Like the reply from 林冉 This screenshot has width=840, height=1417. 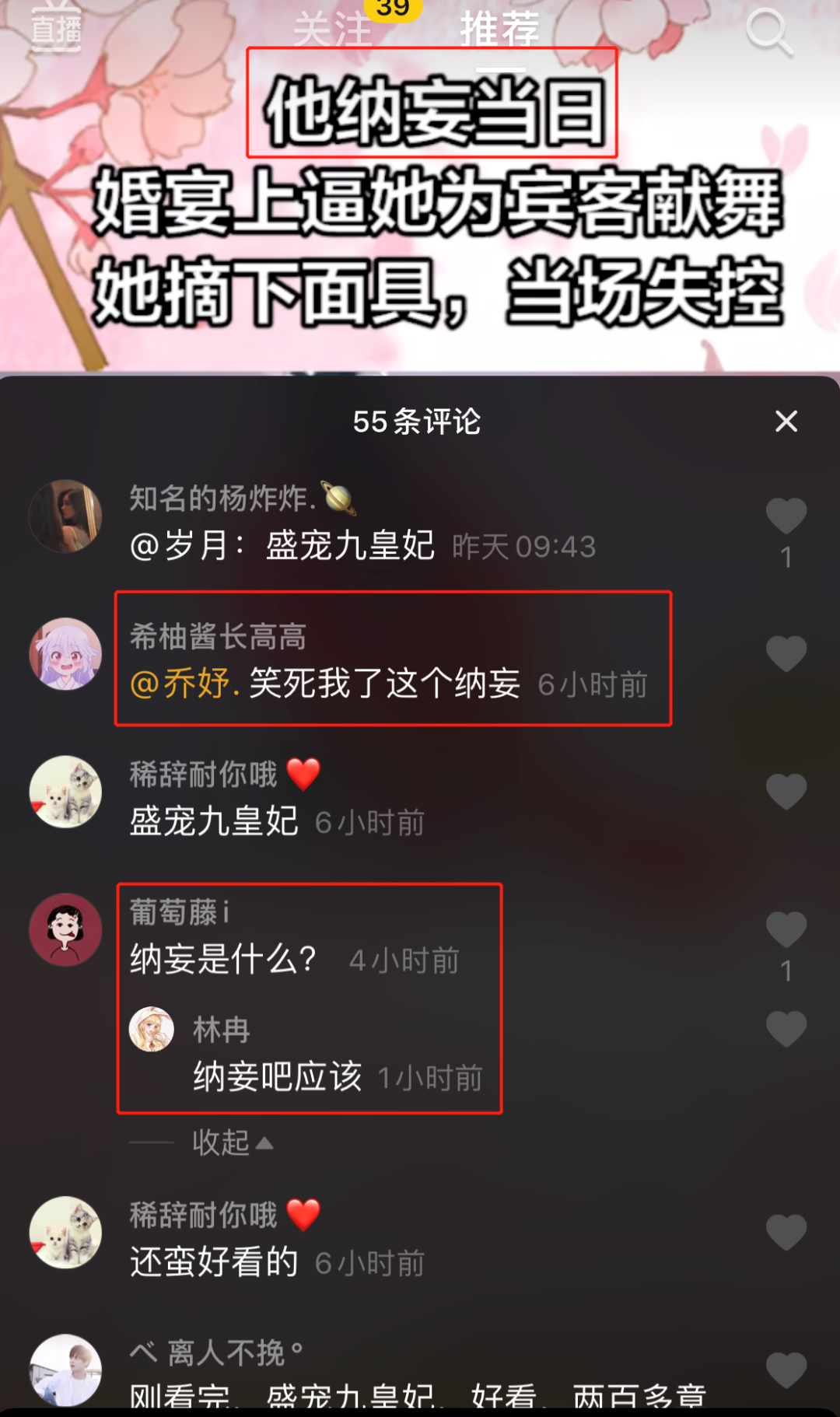pyautogui.click(x=786, y=1029)
